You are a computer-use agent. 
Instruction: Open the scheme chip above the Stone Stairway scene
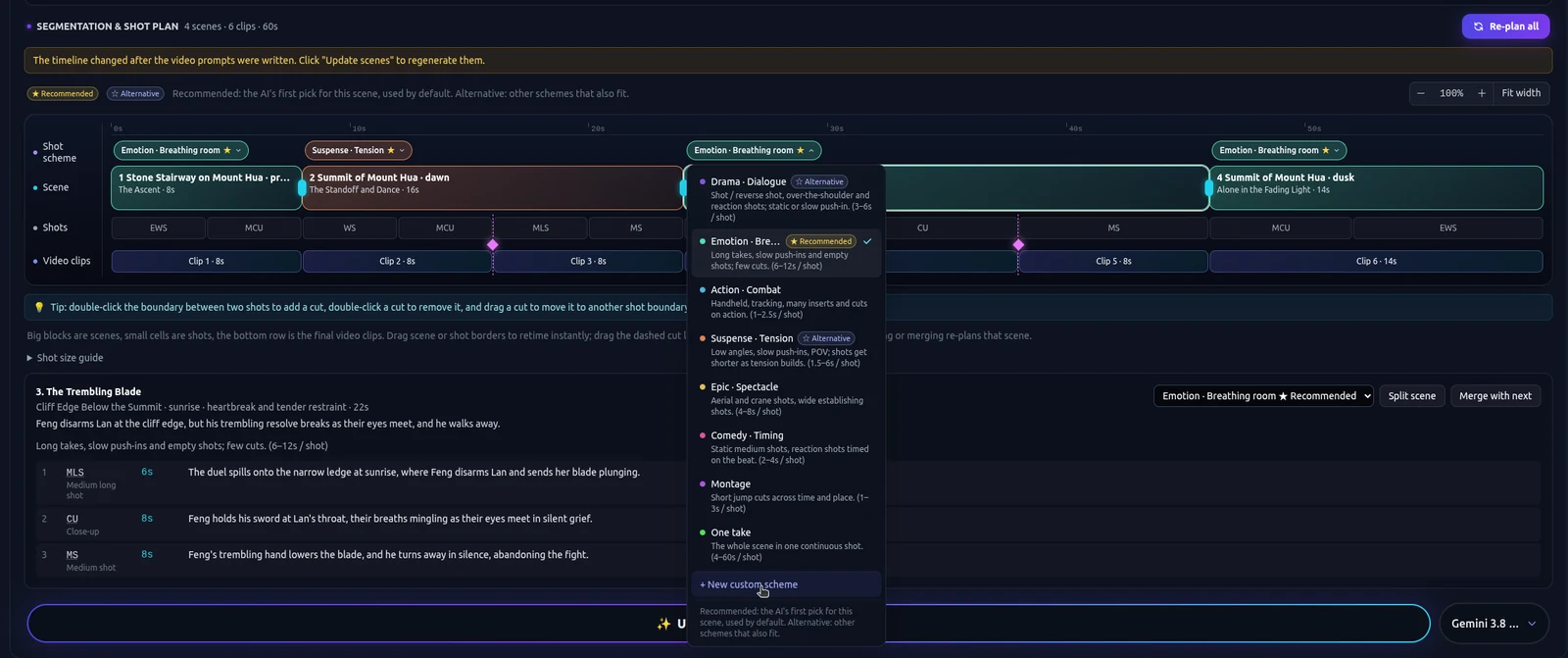[x=181, y=150]
